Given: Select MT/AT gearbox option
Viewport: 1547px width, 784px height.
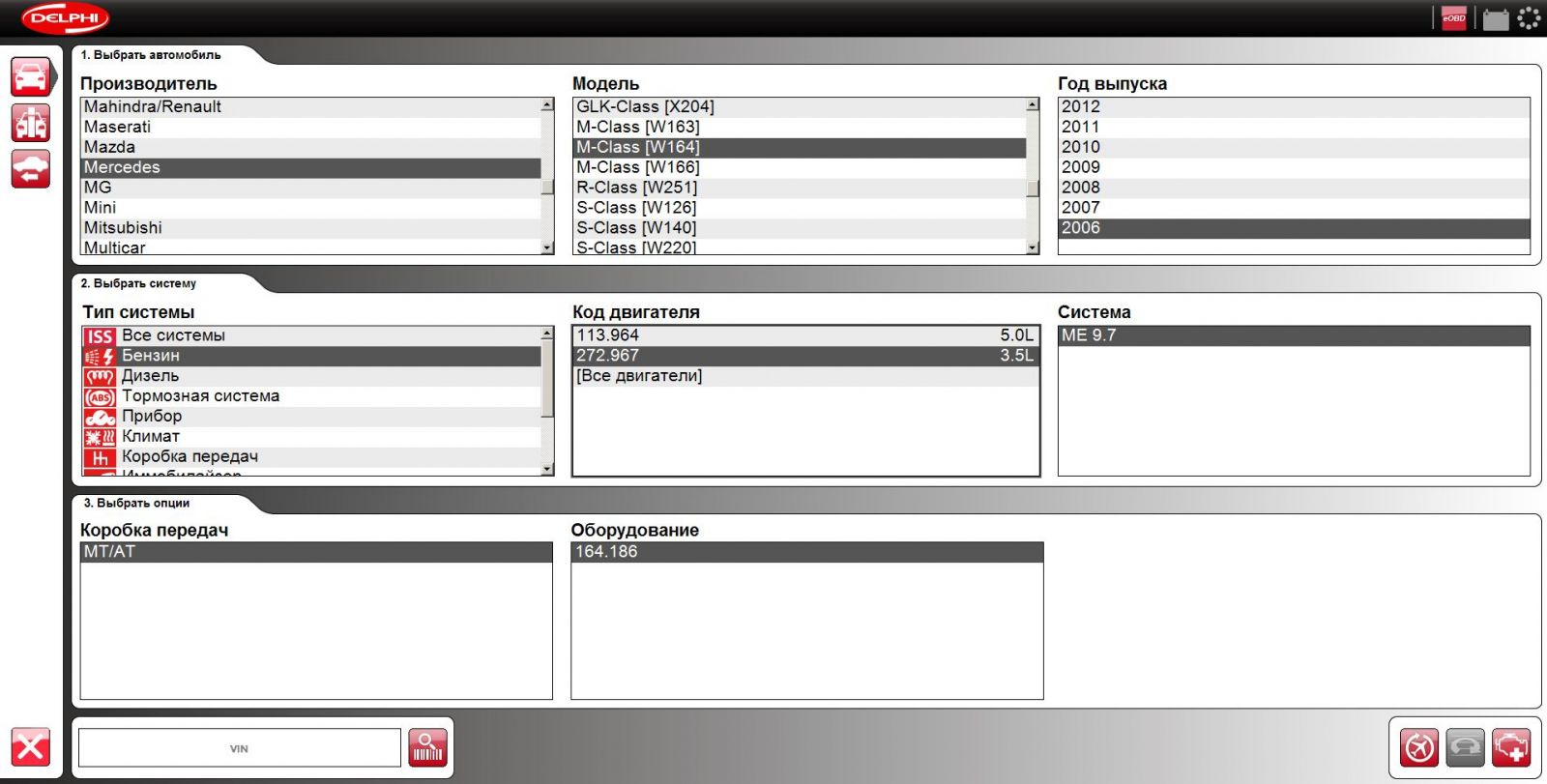Looking at the screenshot, I should pyautogui.click(x=316, y=552).
